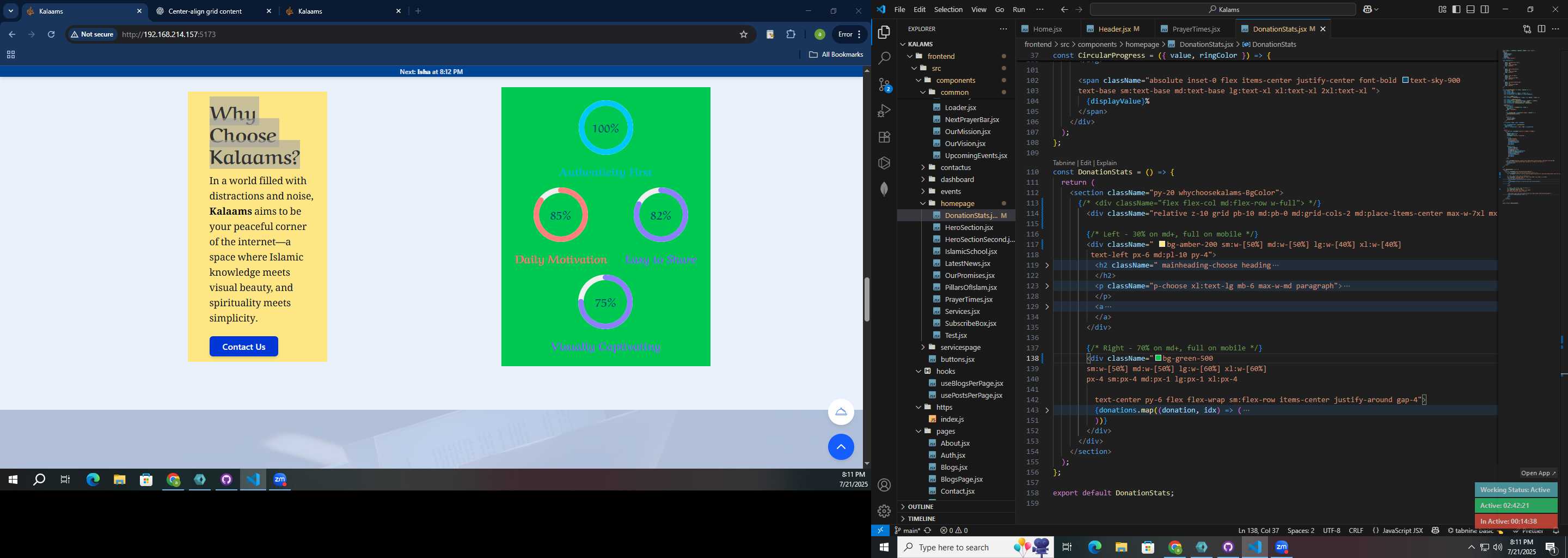The height and width of the screenshot is (558, 1568).
Task: Go forward using VS Code navigation arrow
Action: [x=1079, y=10]
